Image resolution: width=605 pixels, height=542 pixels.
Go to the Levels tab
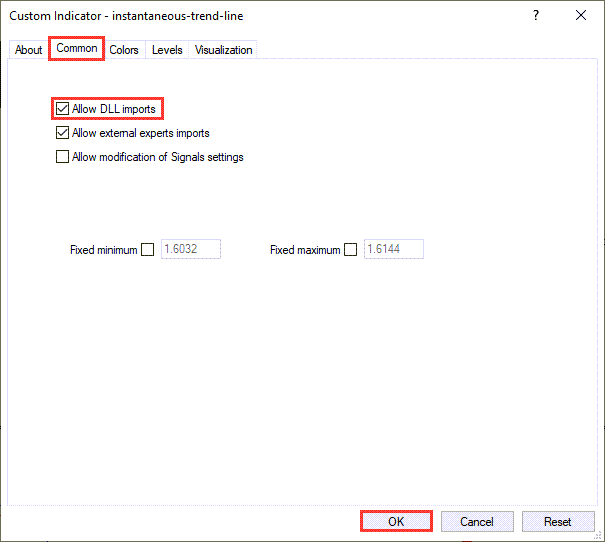[167, 50]
